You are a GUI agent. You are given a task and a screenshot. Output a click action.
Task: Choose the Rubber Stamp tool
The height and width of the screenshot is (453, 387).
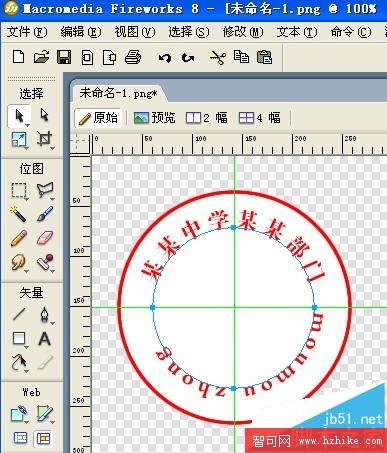tap(45, 262)
